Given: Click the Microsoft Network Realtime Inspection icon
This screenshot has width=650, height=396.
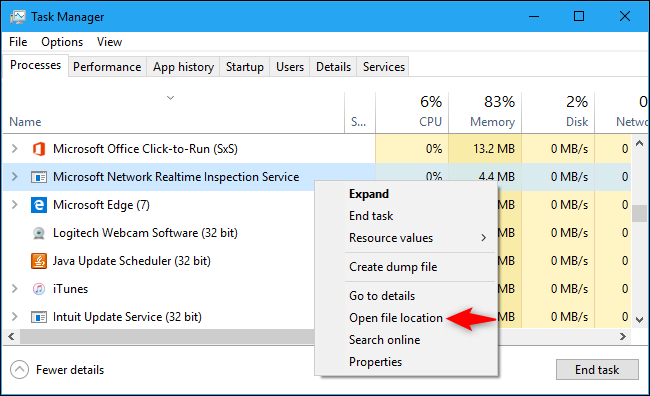Looking at the screenshot, I should [x=39, y=177].
